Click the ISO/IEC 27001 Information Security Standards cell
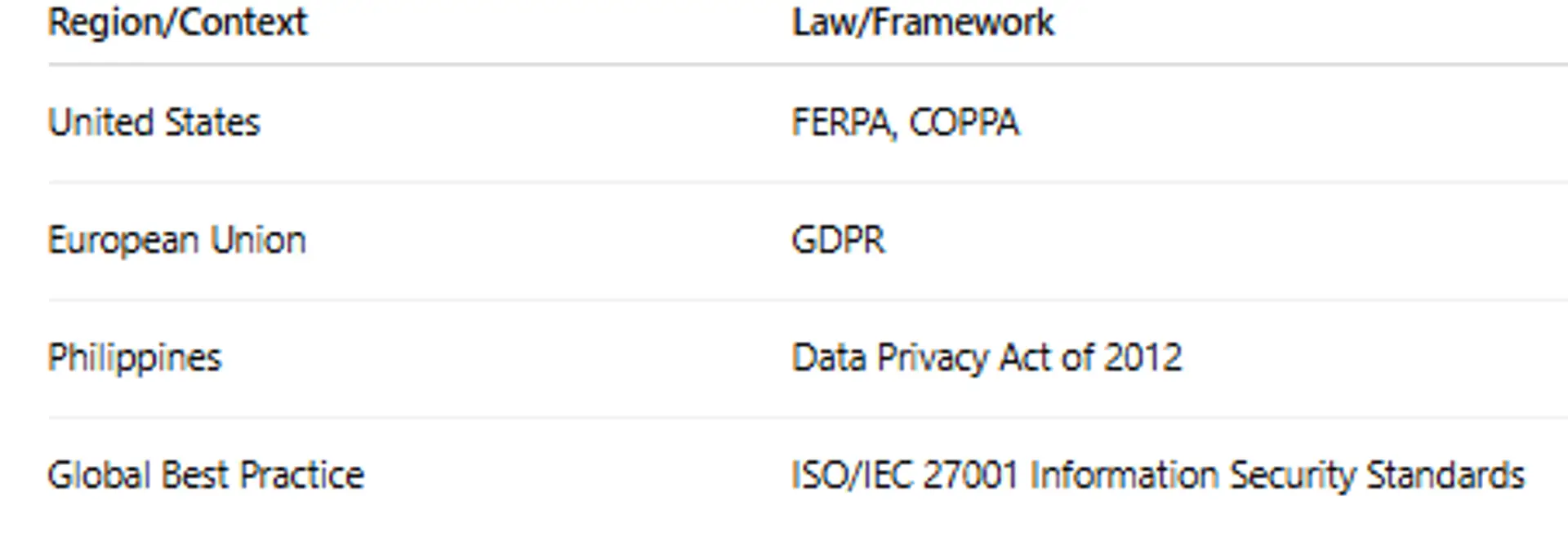The image size is (1568, 550). [1157, 475]
